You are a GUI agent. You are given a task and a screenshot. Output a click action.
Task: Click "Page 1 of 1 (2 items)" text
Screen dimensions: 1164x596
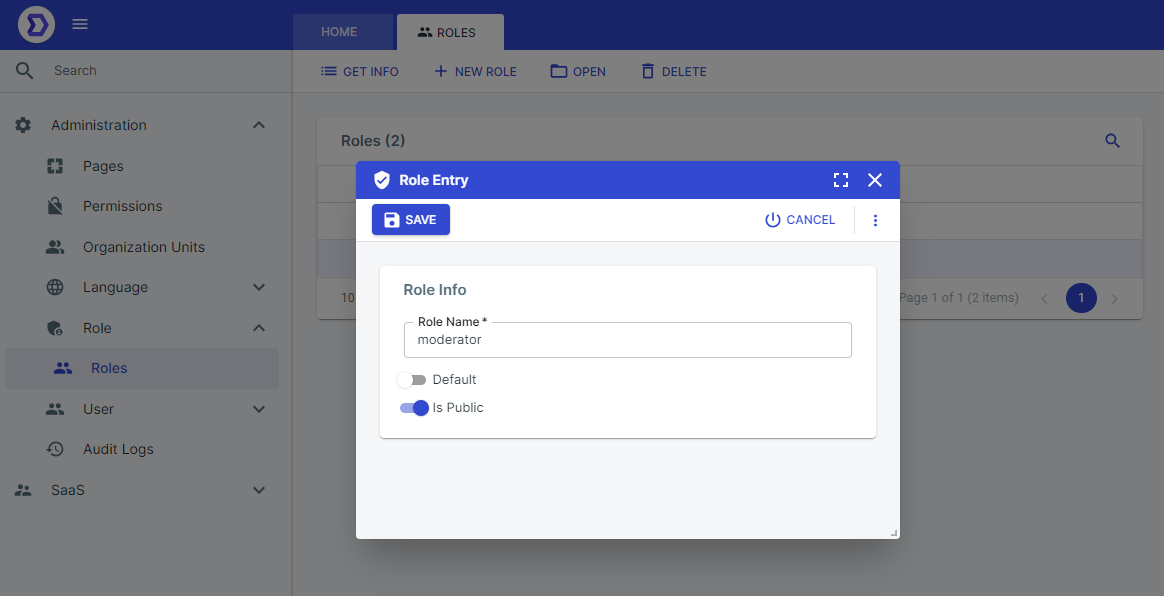pyautogui.click(x=958, y=298)
